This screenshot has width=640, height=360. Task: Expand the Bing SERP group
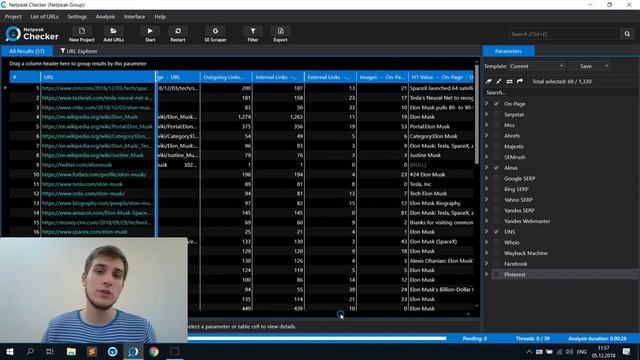pos(487,189)
